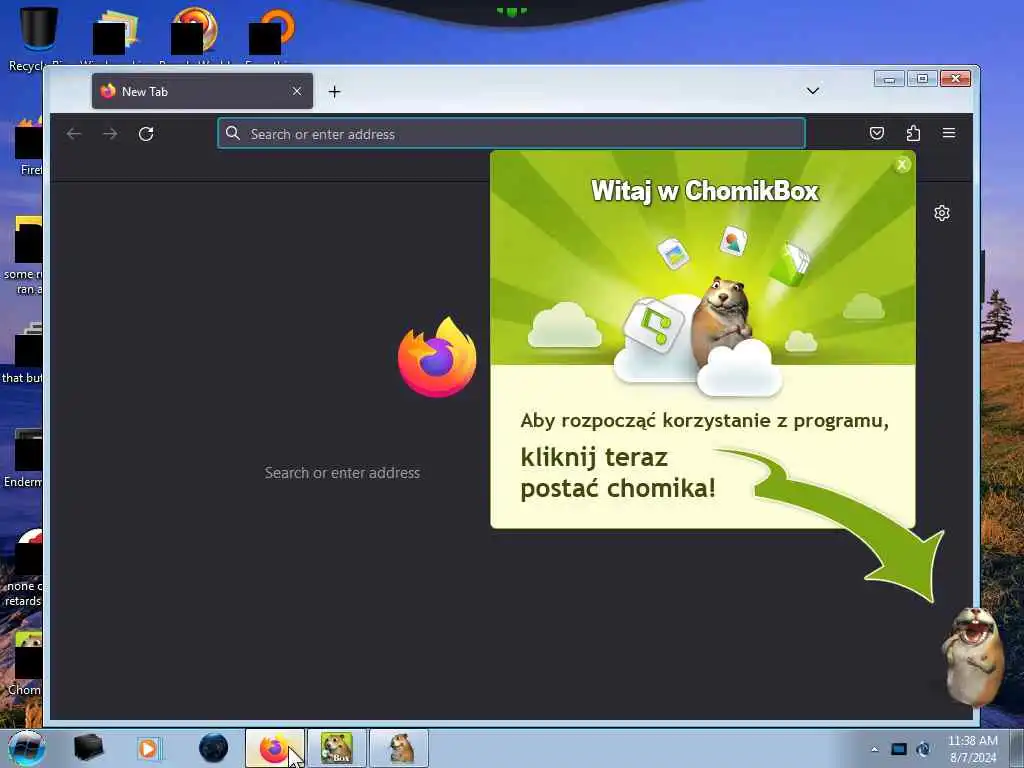Close the New Tab tab
1024x768 pixels.
296,91
